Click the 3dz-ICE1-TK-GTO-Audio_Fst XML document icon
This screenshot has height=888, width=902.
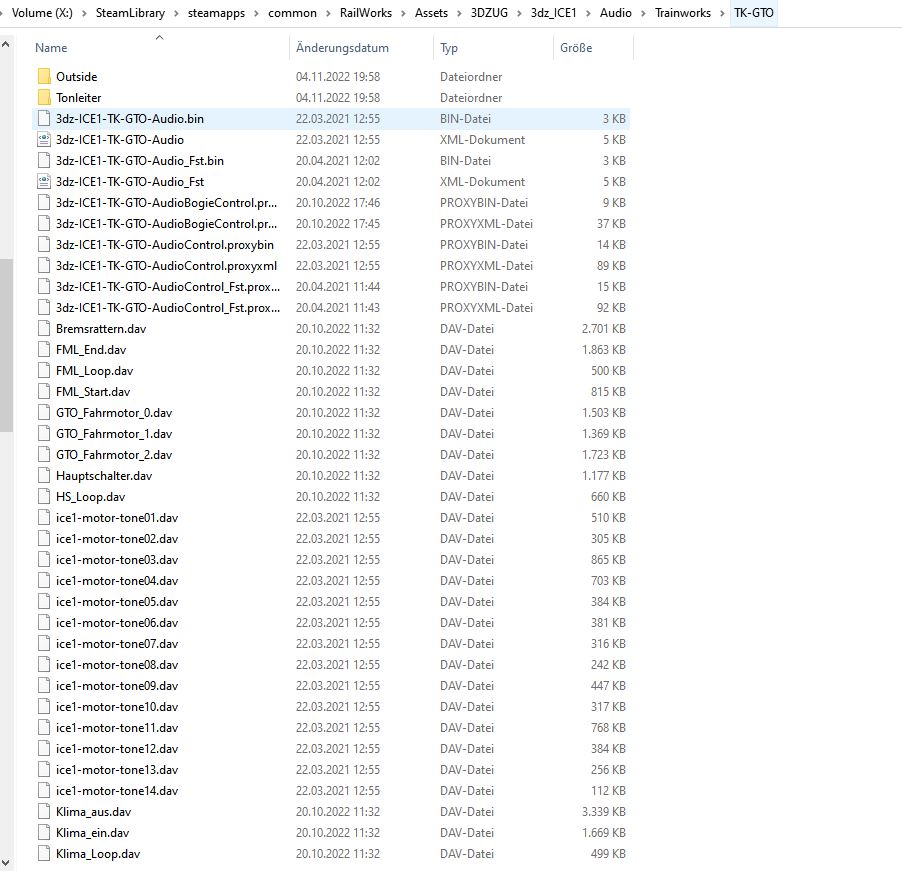[x=44, y=182]
